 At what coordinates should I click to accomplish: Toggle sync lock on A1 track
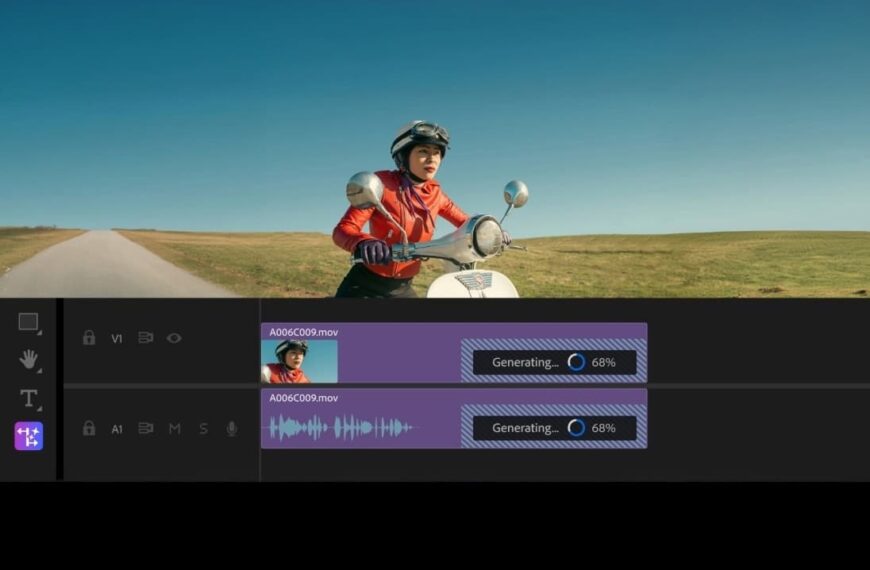click(x=145, y=428)
